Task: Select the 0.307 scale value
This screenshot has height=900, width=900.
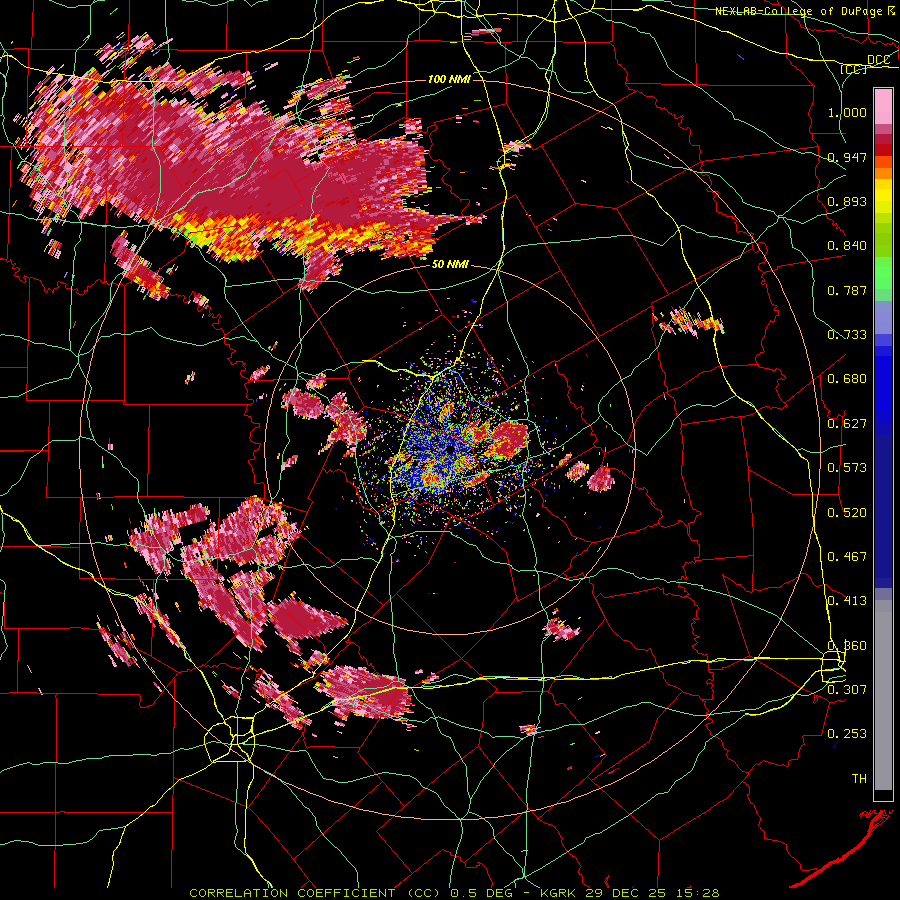Action: click(x=847, y=689)
